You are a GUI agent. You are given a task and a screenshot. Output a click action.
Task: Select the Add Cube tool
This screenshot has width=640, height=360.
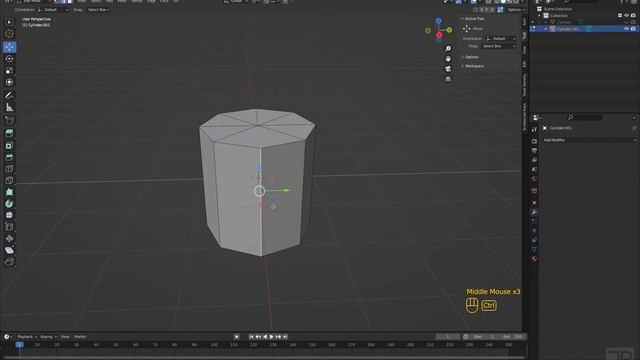coord(9,120)
